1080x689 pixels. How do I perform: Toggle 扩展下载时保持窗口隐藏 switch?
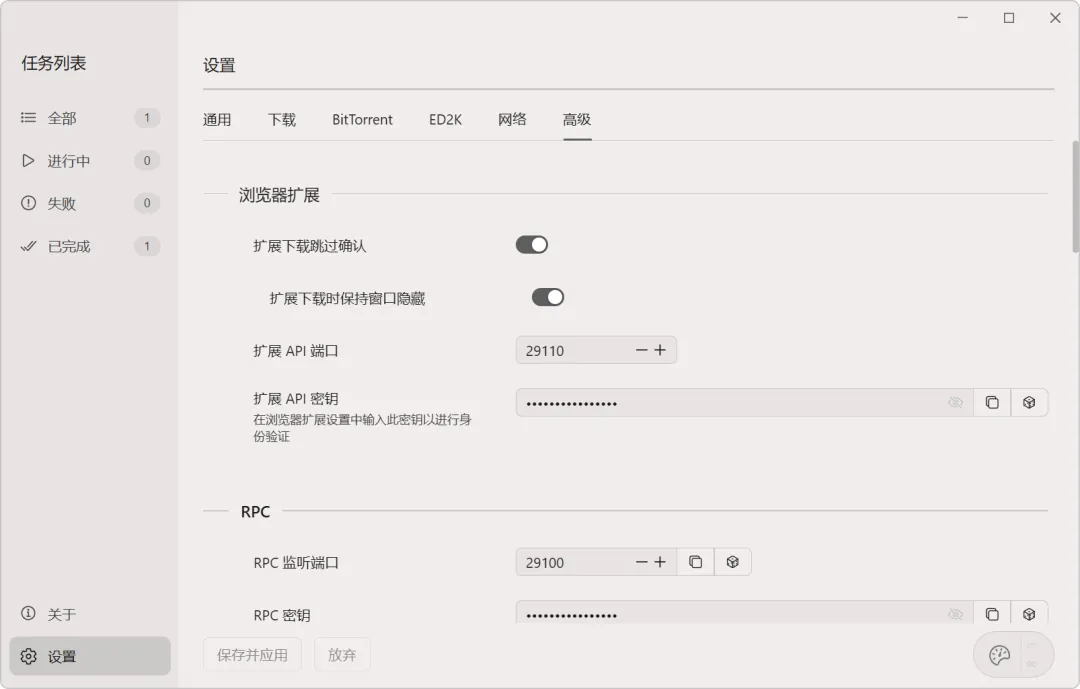(x=548, y=297)
